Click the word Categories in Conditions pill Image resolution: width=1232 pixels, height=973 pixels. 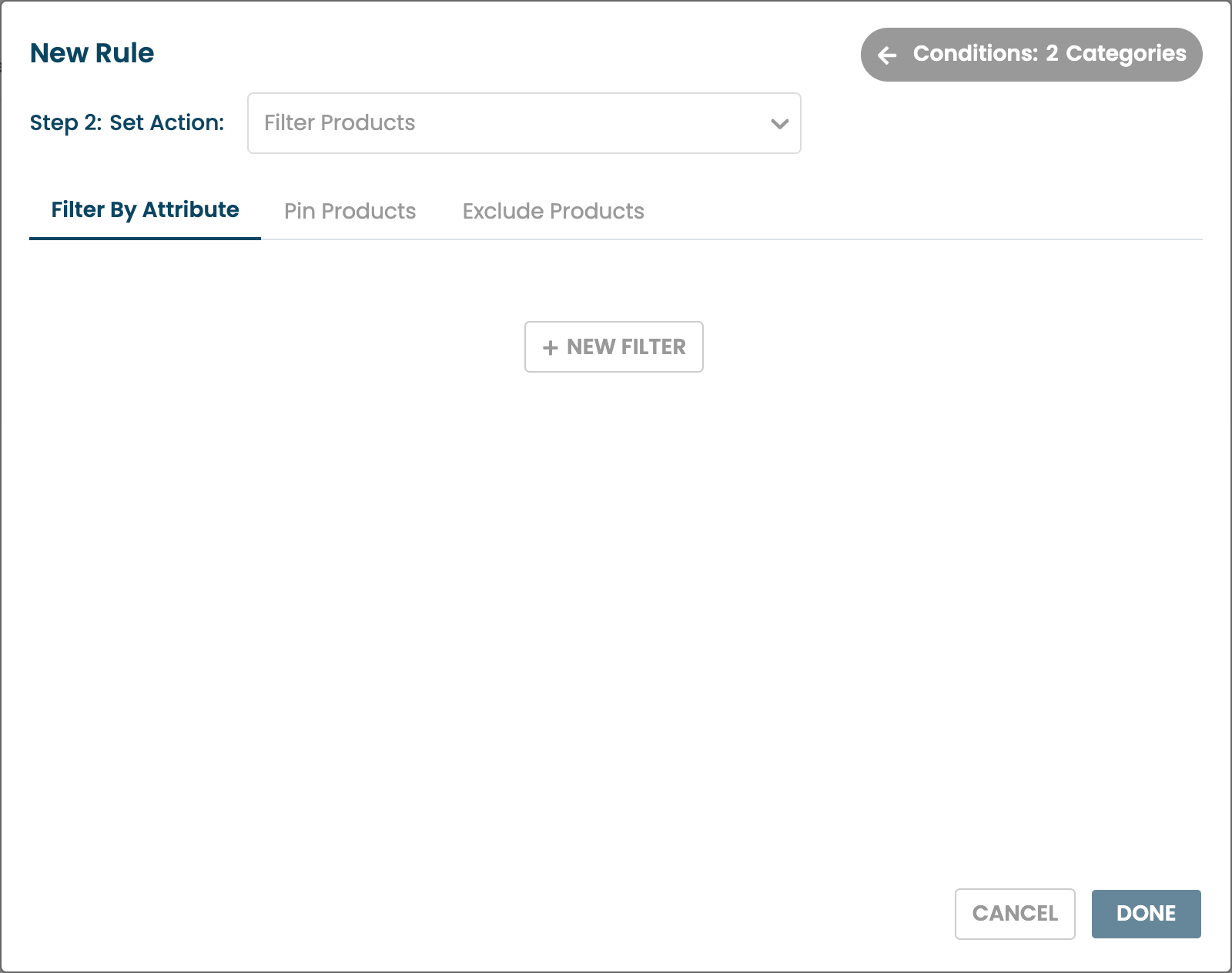point(1125,54)
